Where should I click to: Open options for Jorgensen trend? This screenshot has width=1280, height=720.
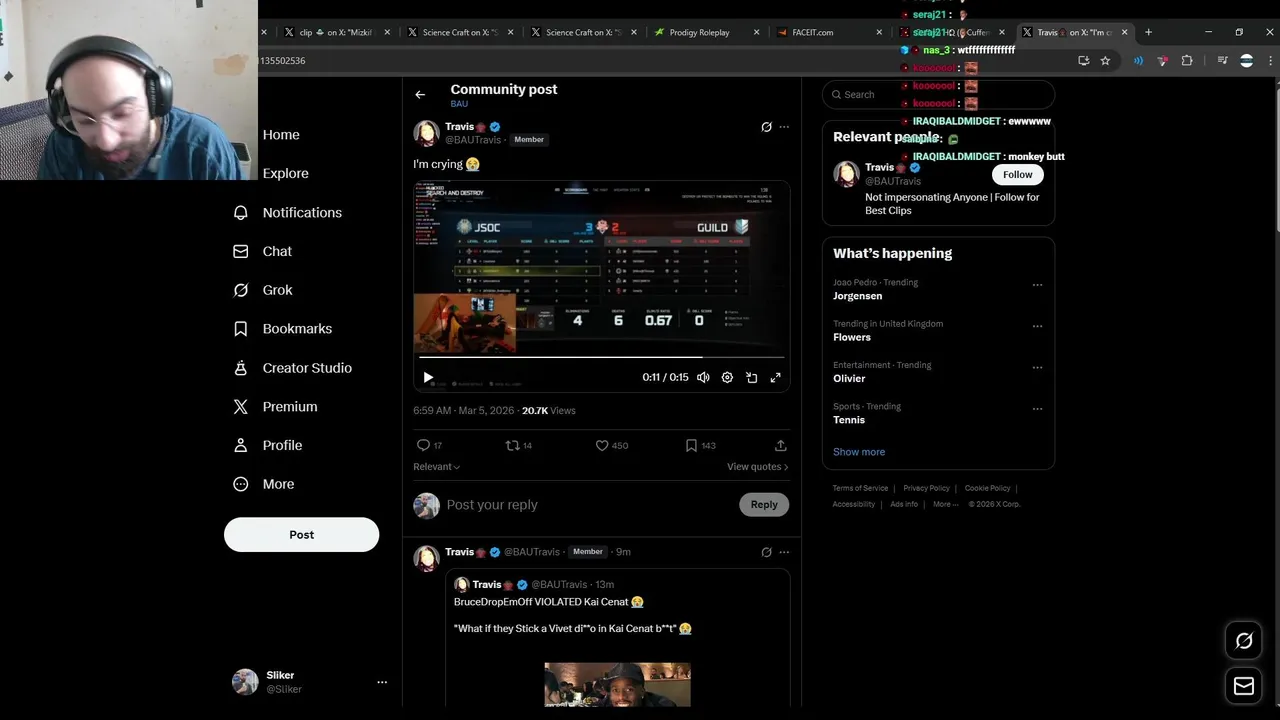pyautogui.click(x=1037, y=285)
